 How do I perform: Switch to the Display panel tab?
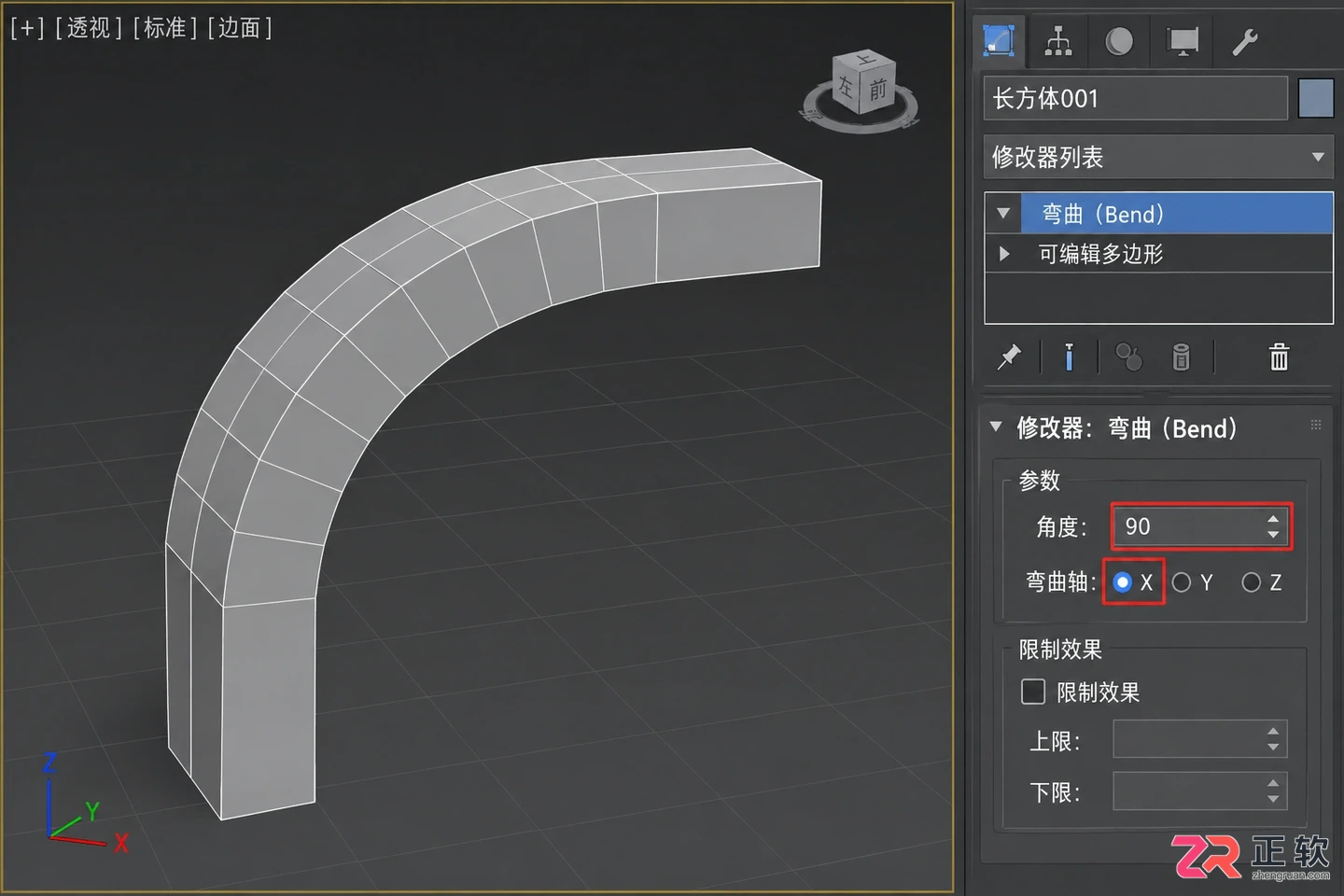pos(1183,41)
